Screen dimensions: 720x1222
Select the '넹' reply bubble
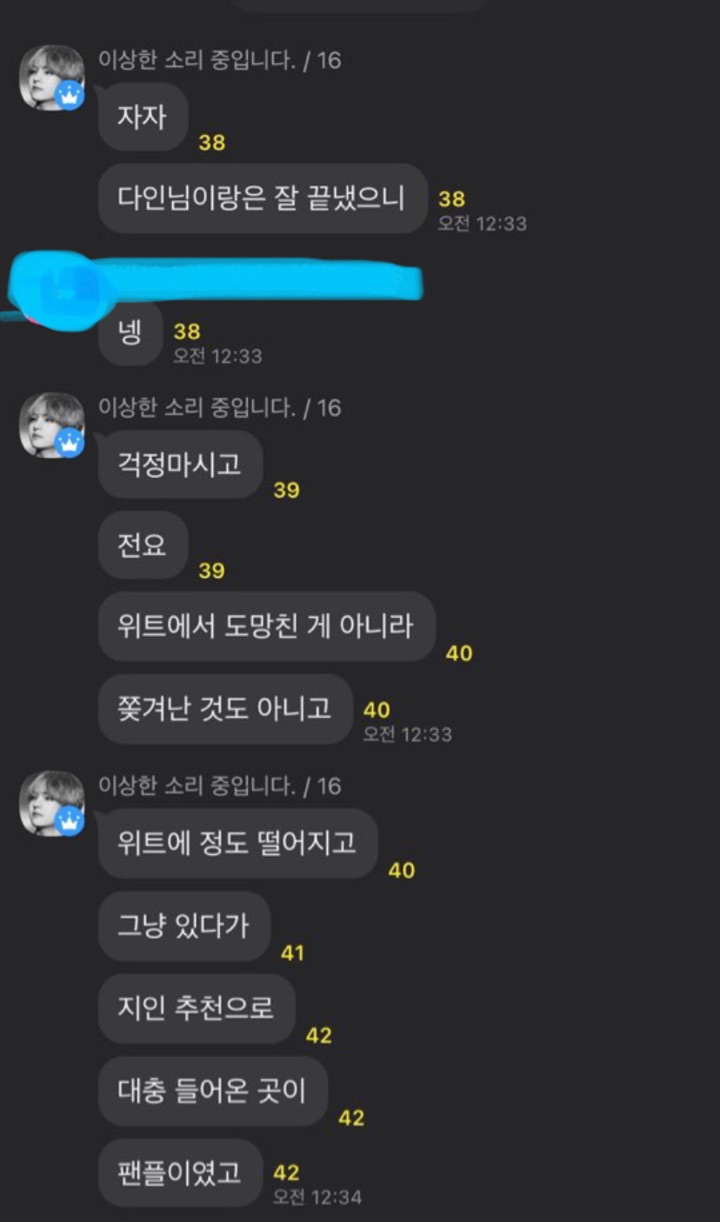point(130,332)
